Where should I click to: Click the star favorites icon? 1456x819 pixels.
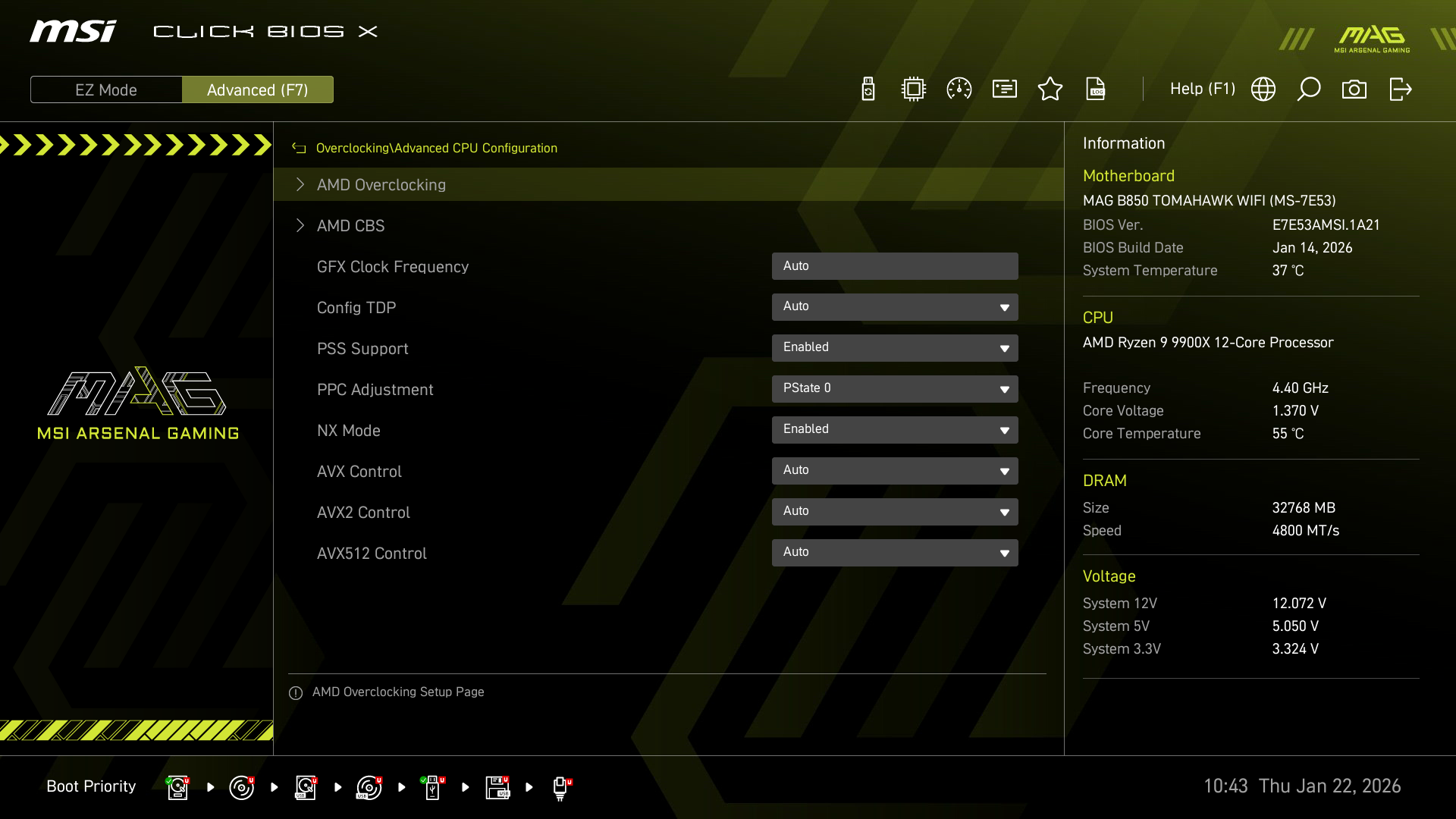pos(1050,89)
